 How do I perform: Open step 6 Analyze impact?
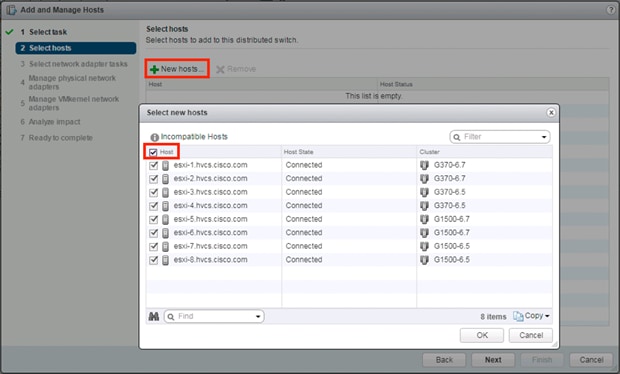click(51, 122)
